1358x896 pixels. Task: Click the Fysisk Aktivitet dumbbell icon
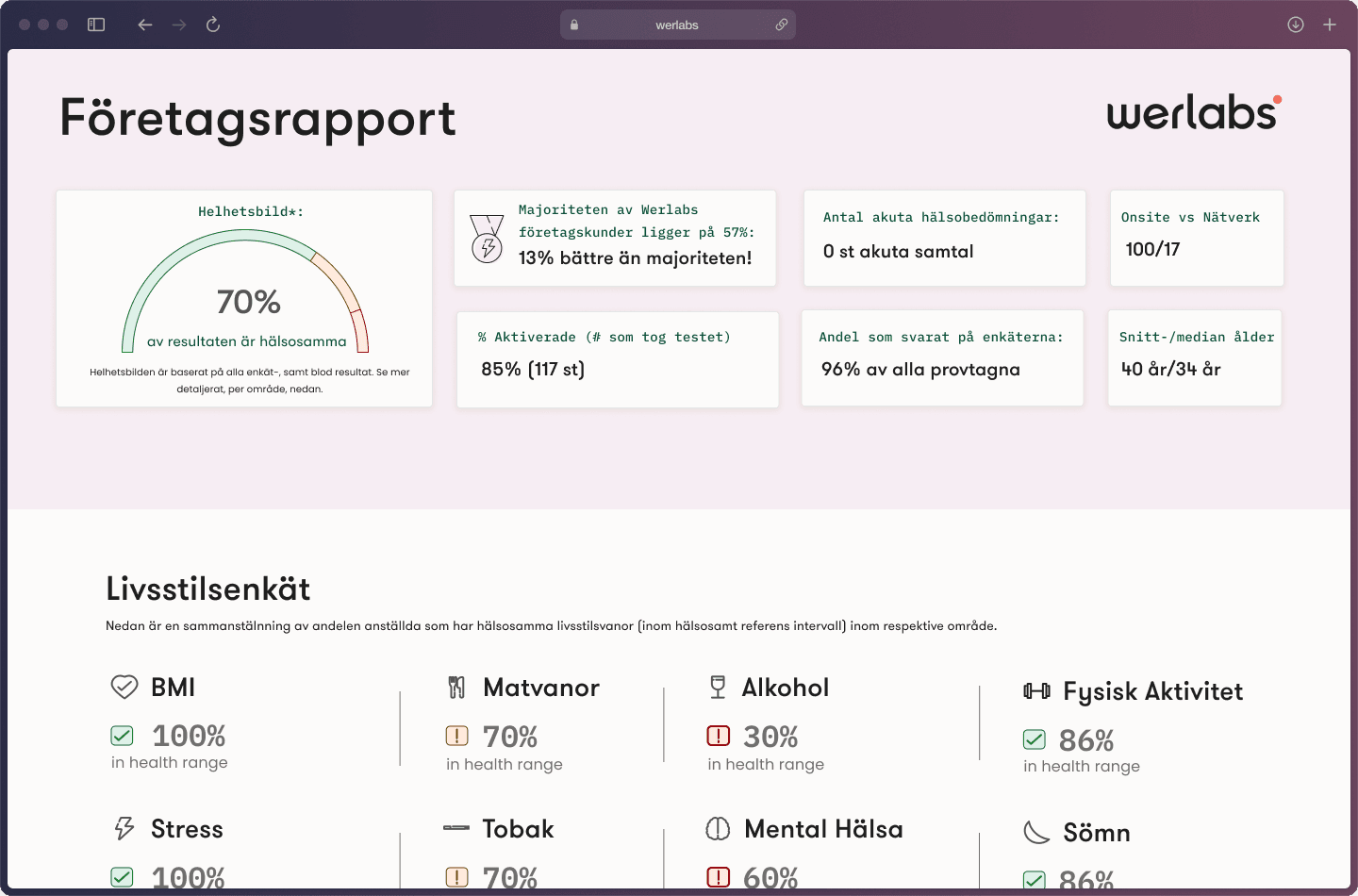tap(1036, 691)
